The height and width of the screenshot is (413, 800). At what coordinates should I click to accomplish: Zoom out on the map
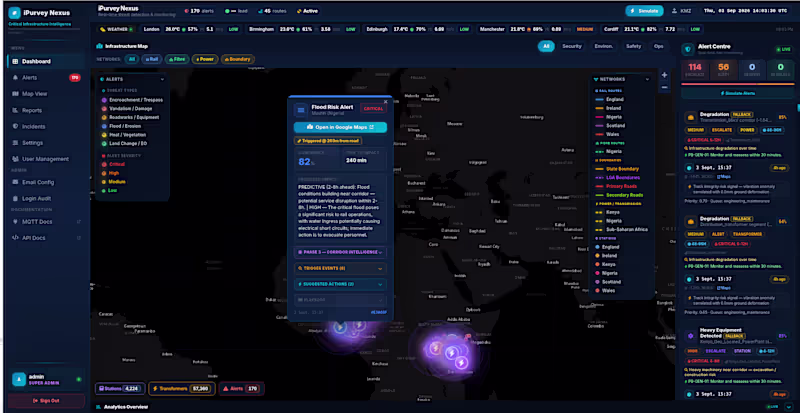664,87
